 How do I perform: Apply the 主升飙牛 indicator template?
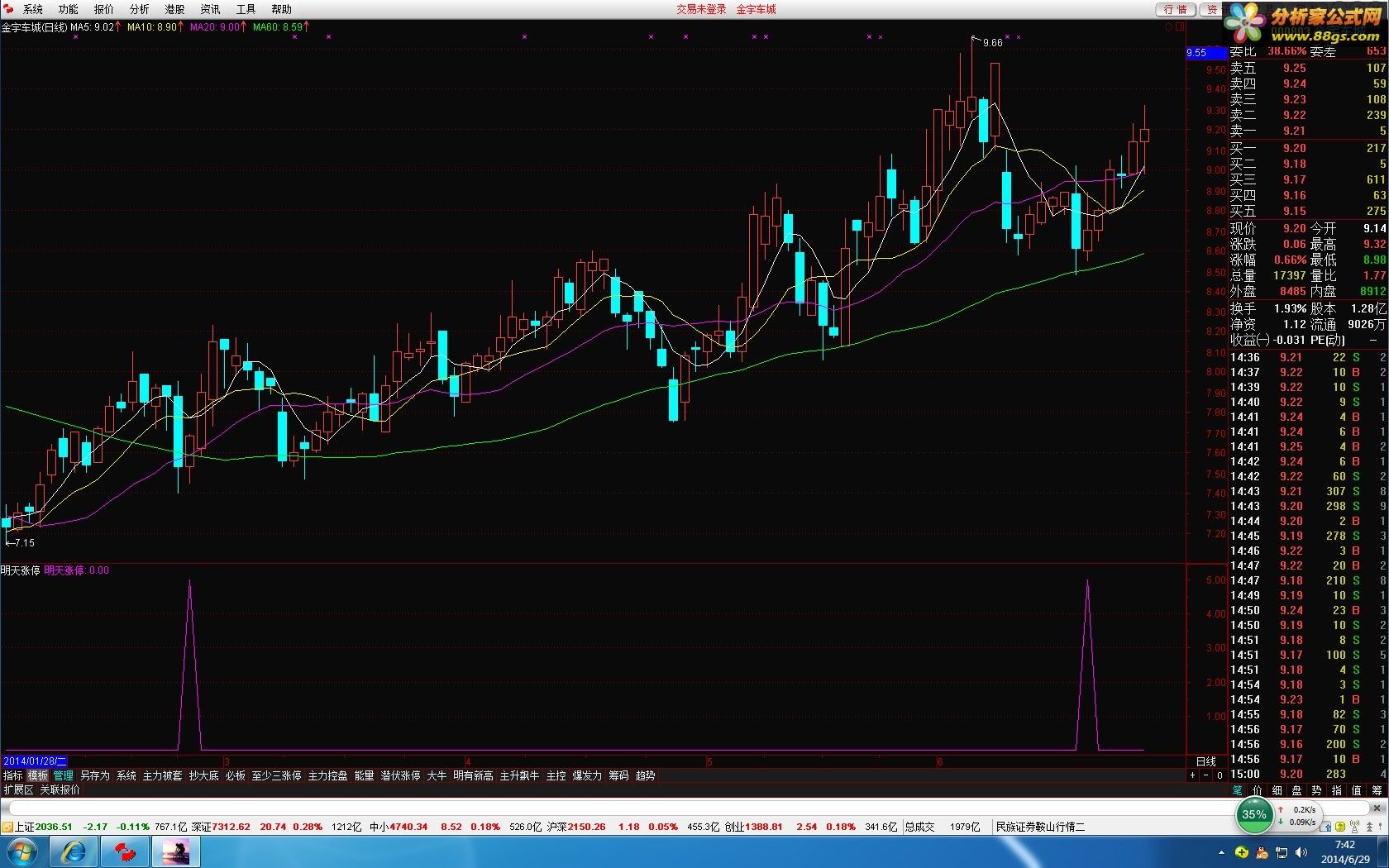(520, 775)
